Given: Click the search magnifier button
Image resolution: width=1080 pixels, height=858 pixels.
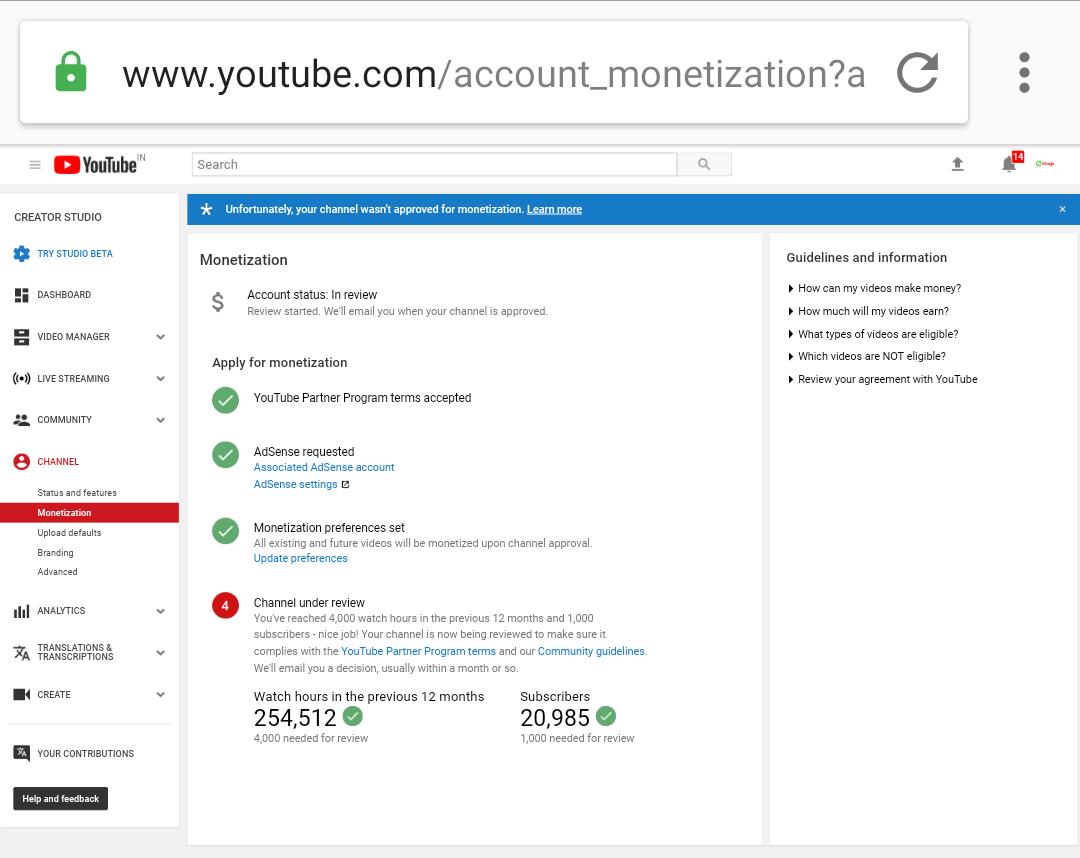Looking at the screenshot, I should pyautogui.click(x=704, y=164).
